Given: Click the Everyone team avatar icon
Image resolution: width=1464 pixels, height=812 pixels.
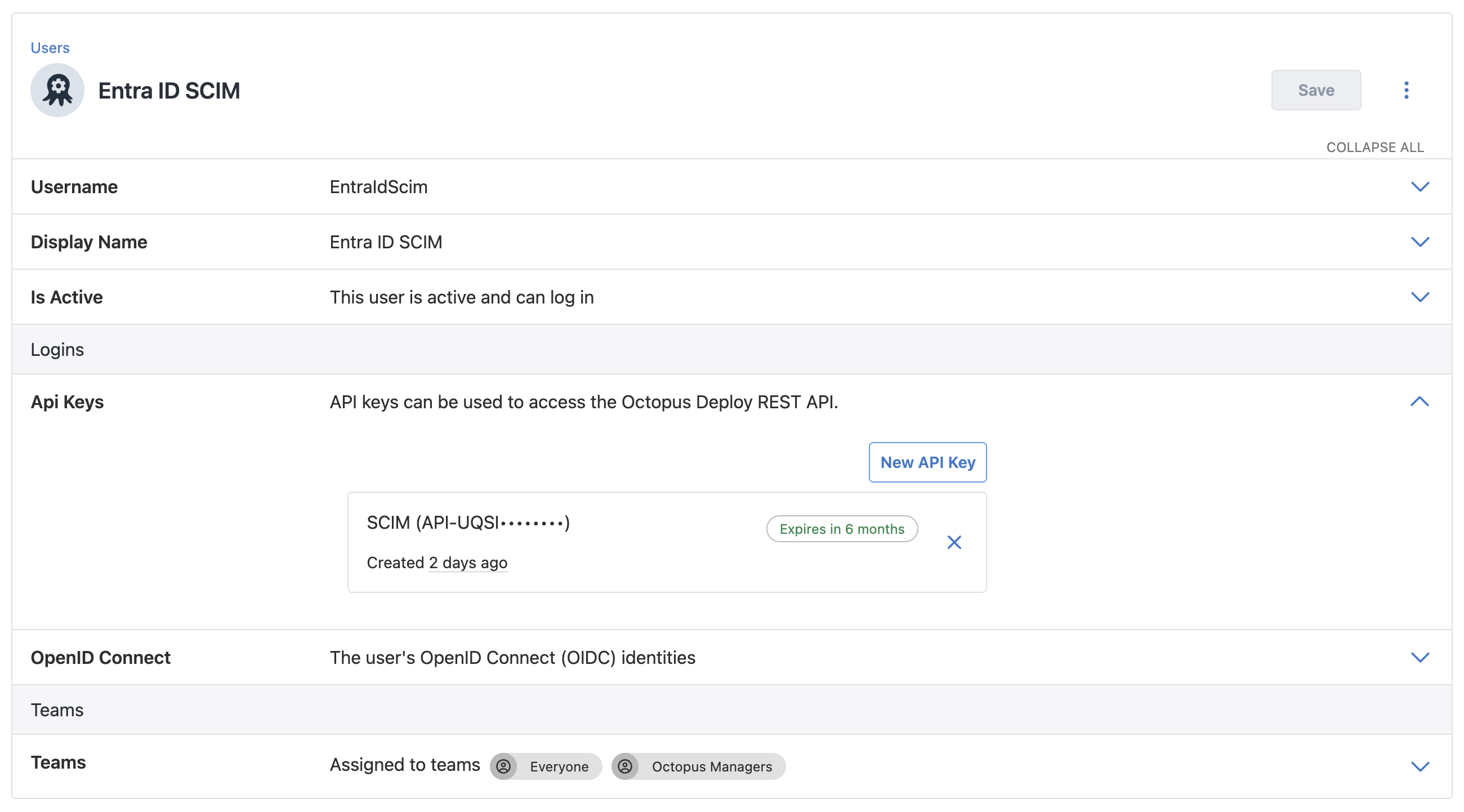Looking at the screenshot, I should coord(503,766).
